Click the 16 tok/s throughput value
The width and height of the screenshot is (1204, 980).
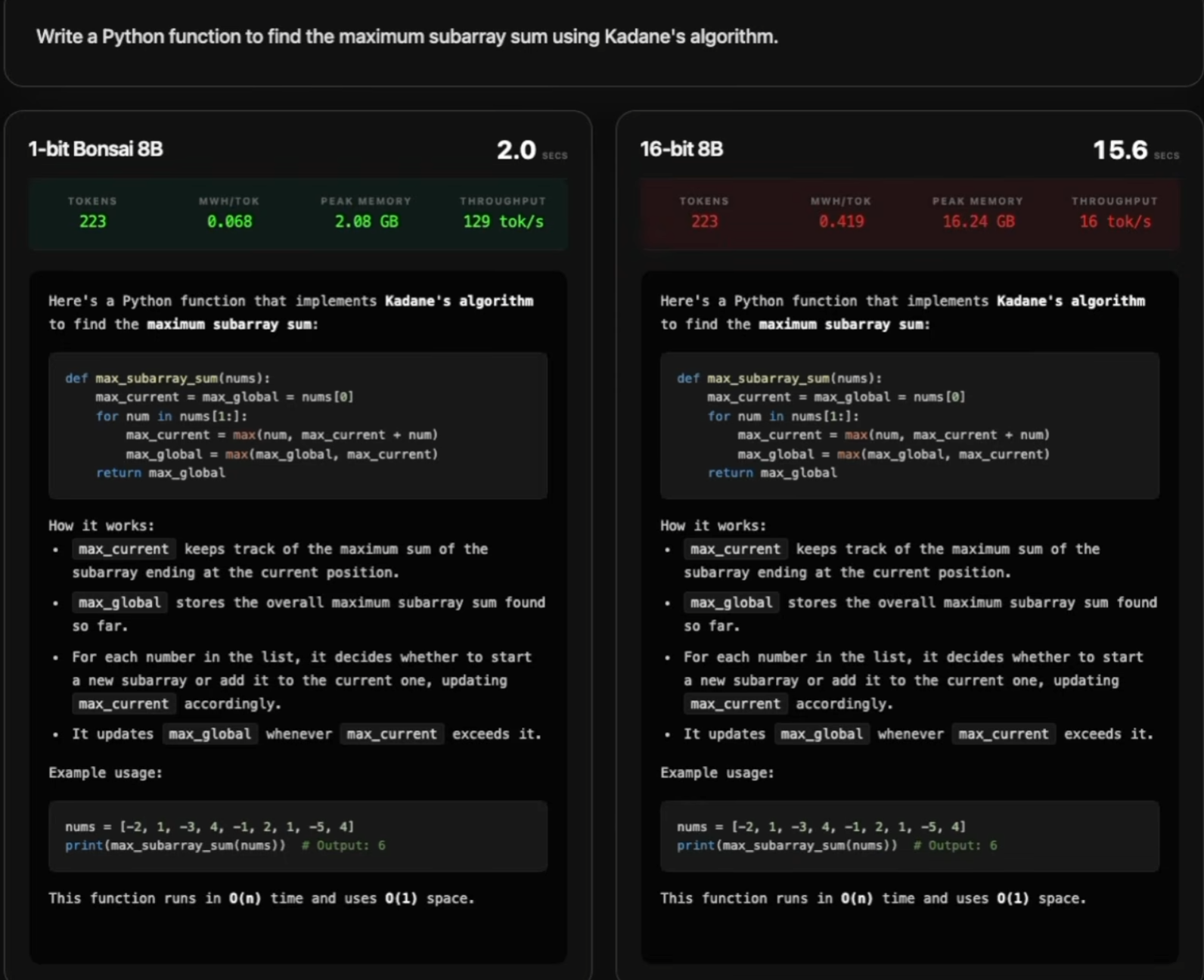1116,222
